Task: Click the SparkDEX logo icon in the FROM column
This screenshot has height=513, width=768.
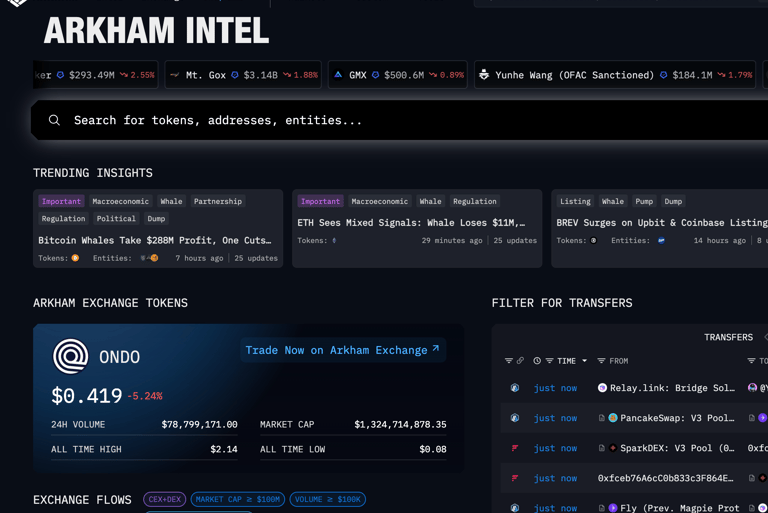Action: (613, 448)
